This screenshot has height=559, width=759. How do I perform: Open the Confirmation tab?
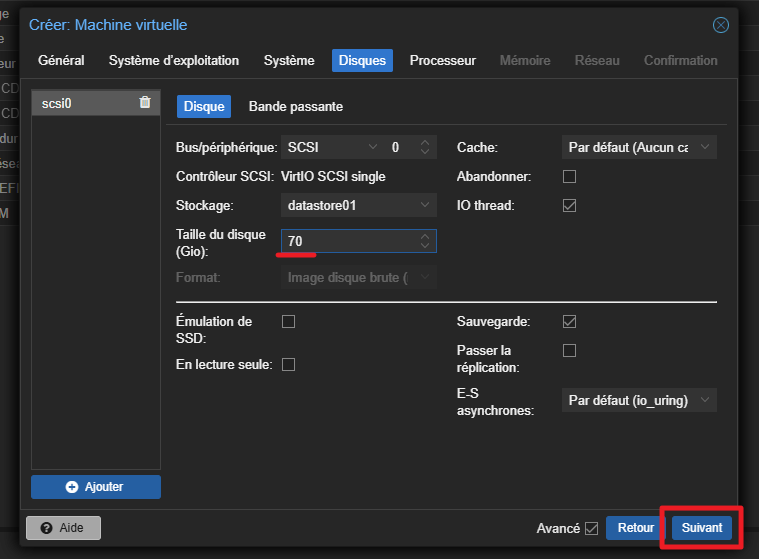point(681,60)
